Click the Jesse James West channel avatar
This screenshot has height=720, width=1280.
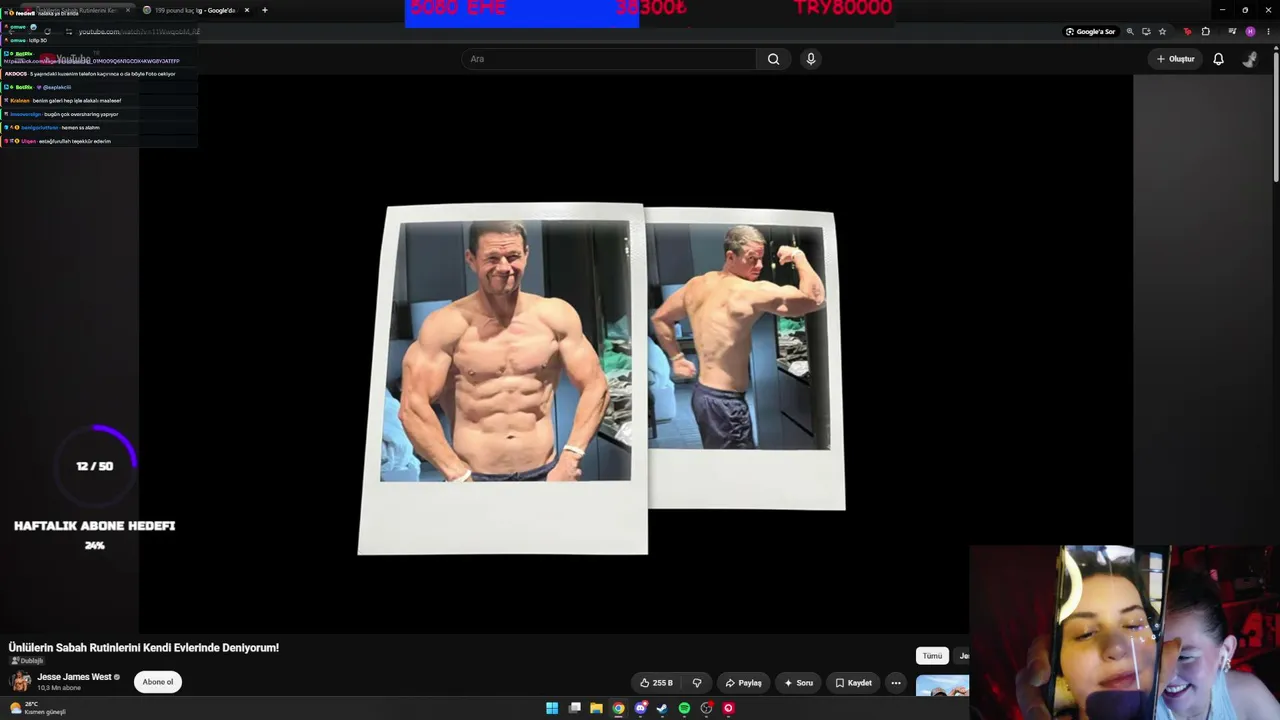tap(20, 682)
